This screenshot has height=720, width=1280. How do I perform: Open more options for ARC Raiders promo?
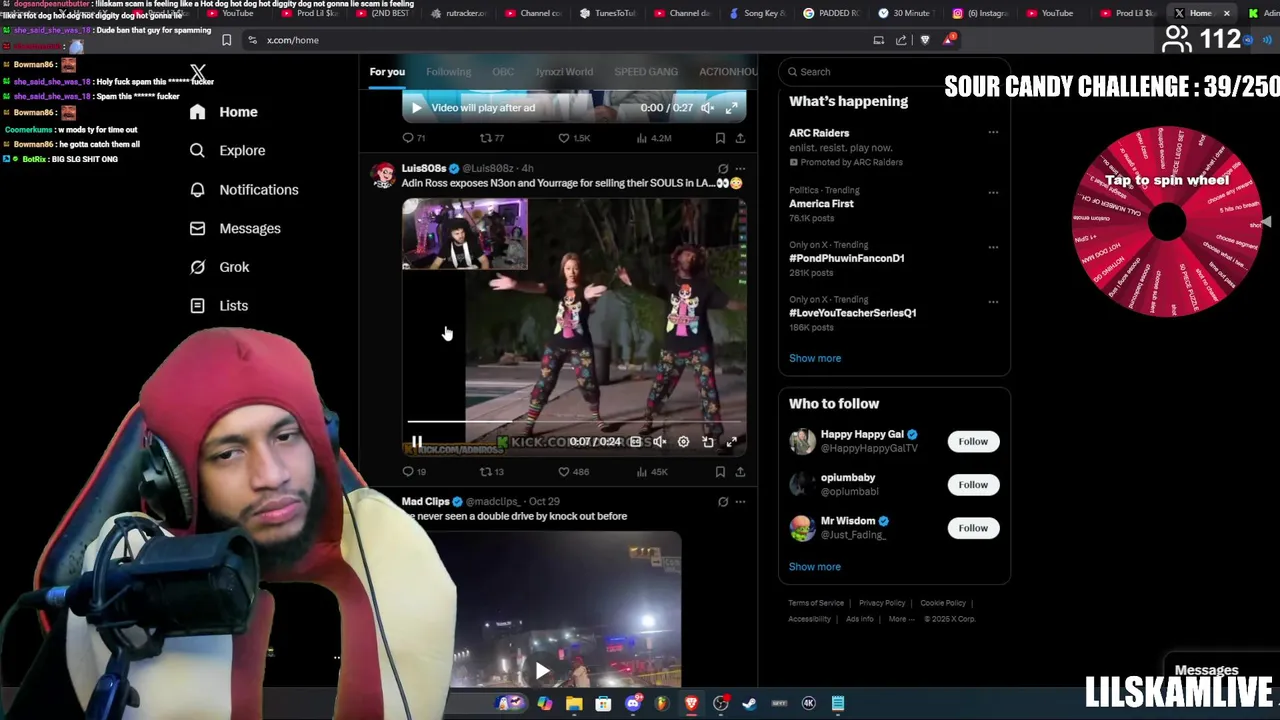pyautogui.click(x=993, y=132)
